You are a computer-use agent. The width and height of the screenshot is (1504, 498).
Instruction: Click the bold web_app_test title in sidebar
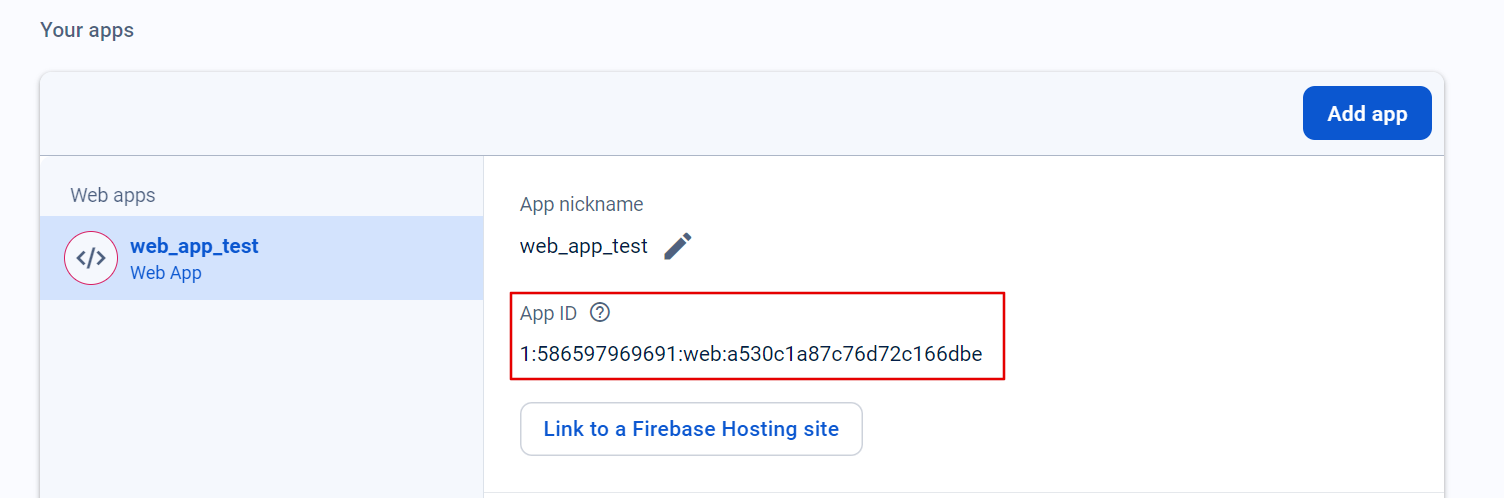click(x=194, y=246)
